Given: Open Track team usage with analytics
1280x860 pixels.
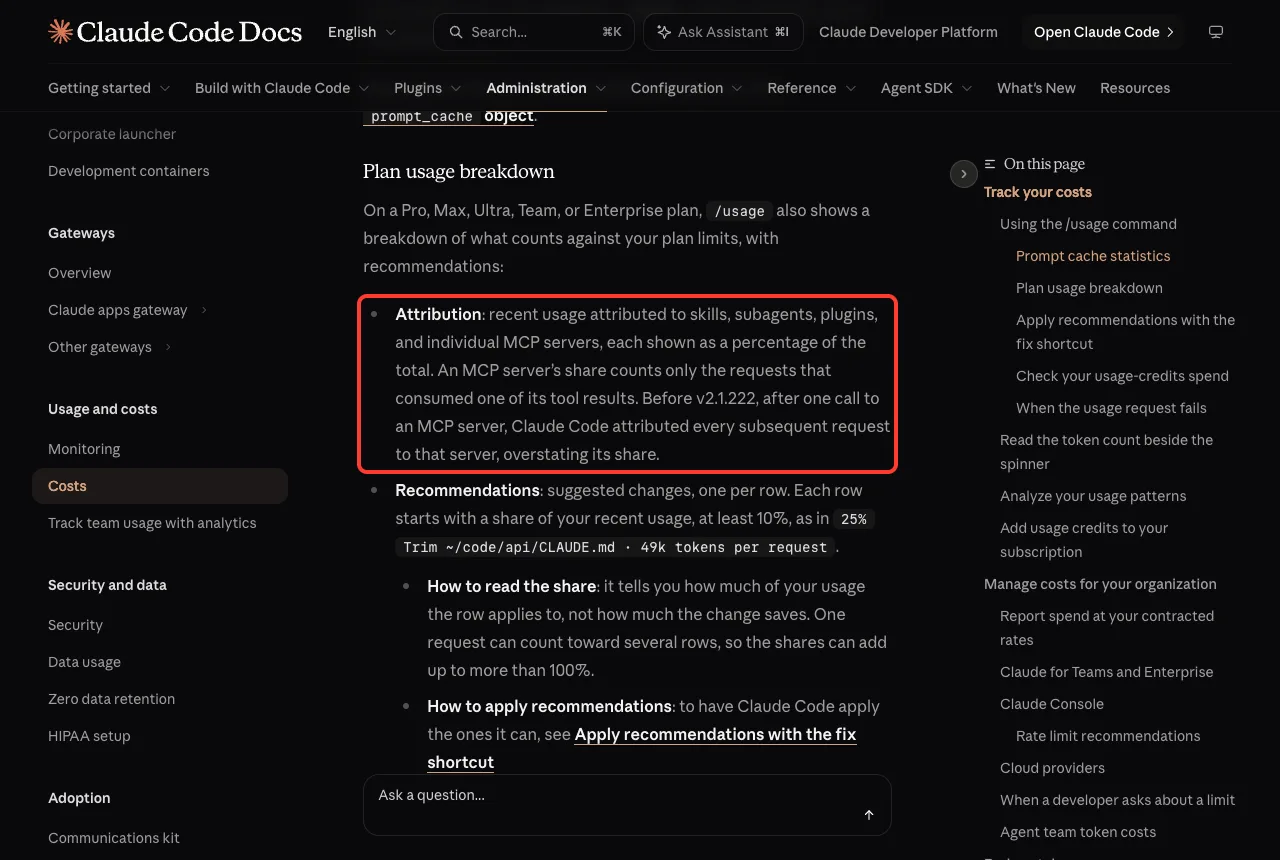Looking at the screenshot, I should click(152, 523).
